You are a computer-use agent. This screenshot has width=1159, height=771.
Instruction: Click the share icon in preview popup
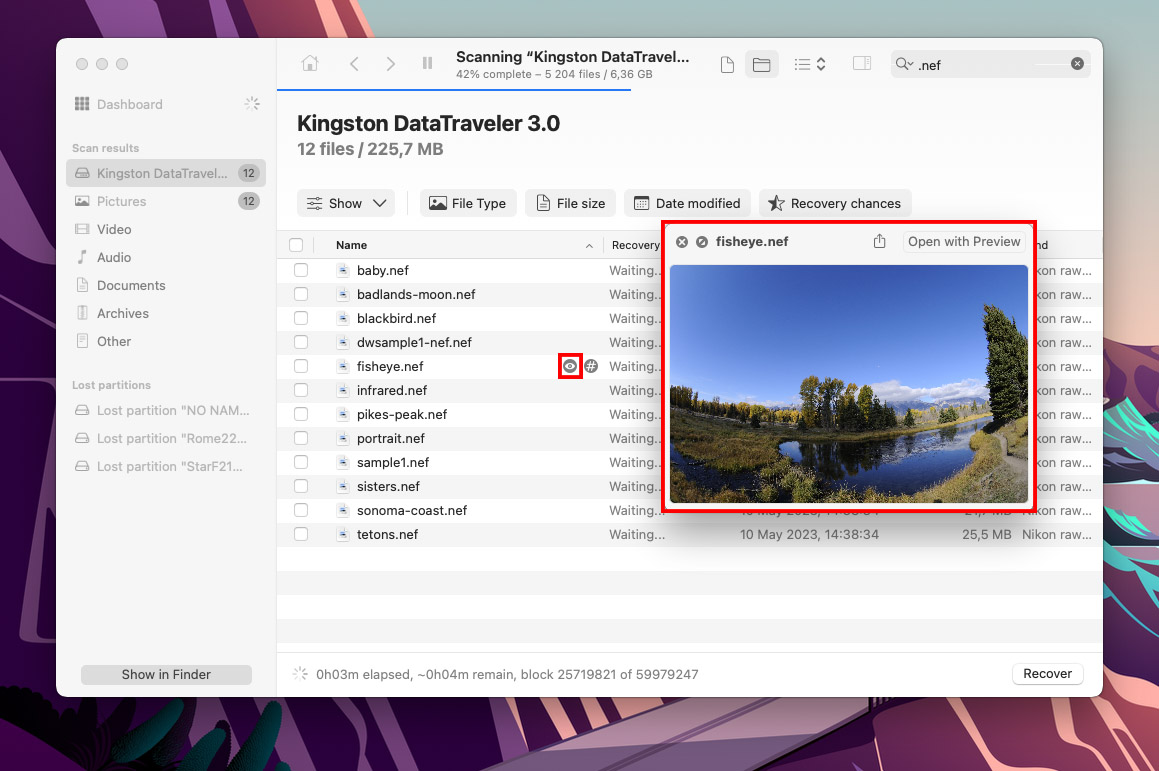tap(880, 242)
